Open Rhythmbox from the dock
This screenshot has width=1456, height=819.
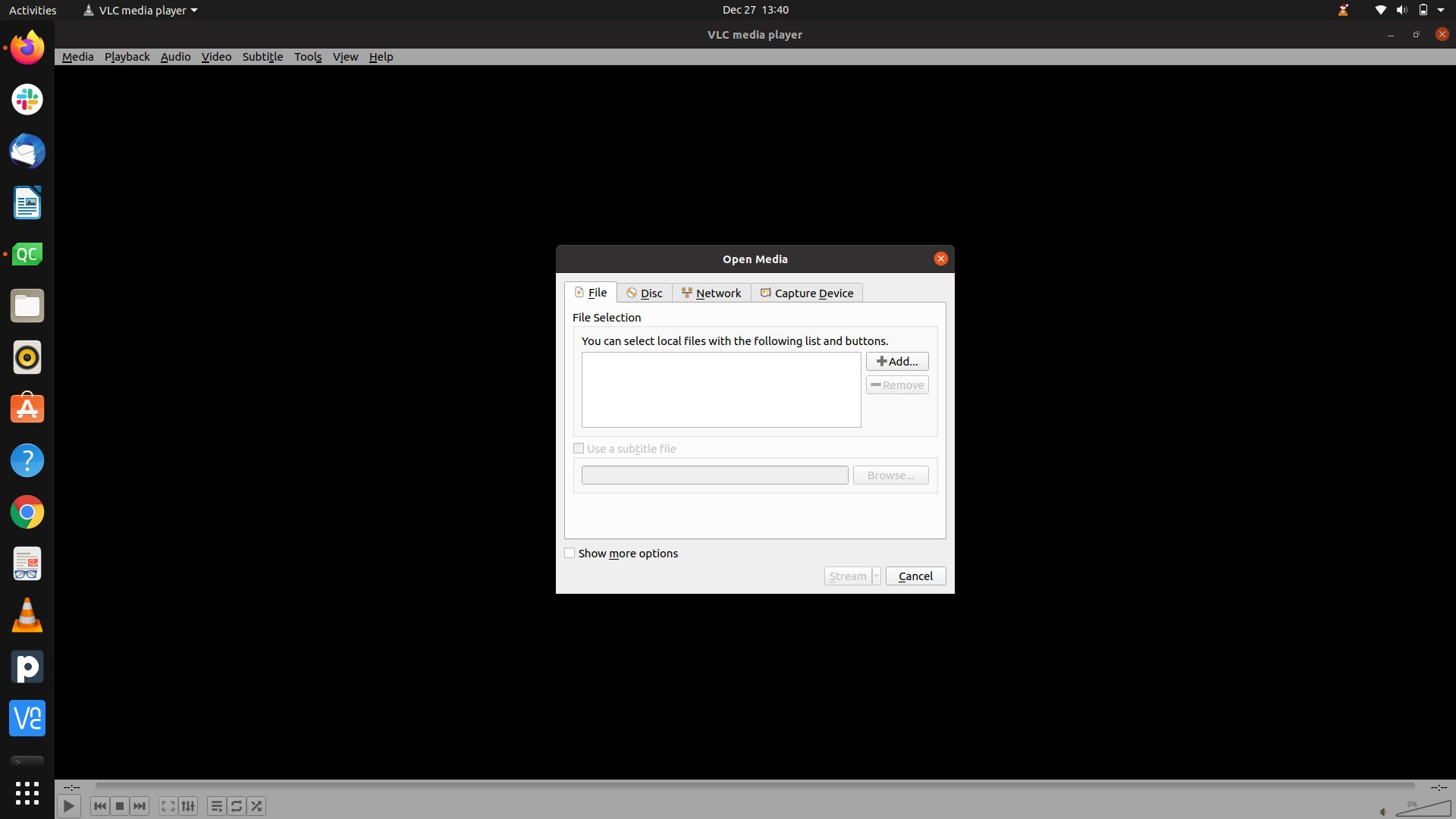27,357
